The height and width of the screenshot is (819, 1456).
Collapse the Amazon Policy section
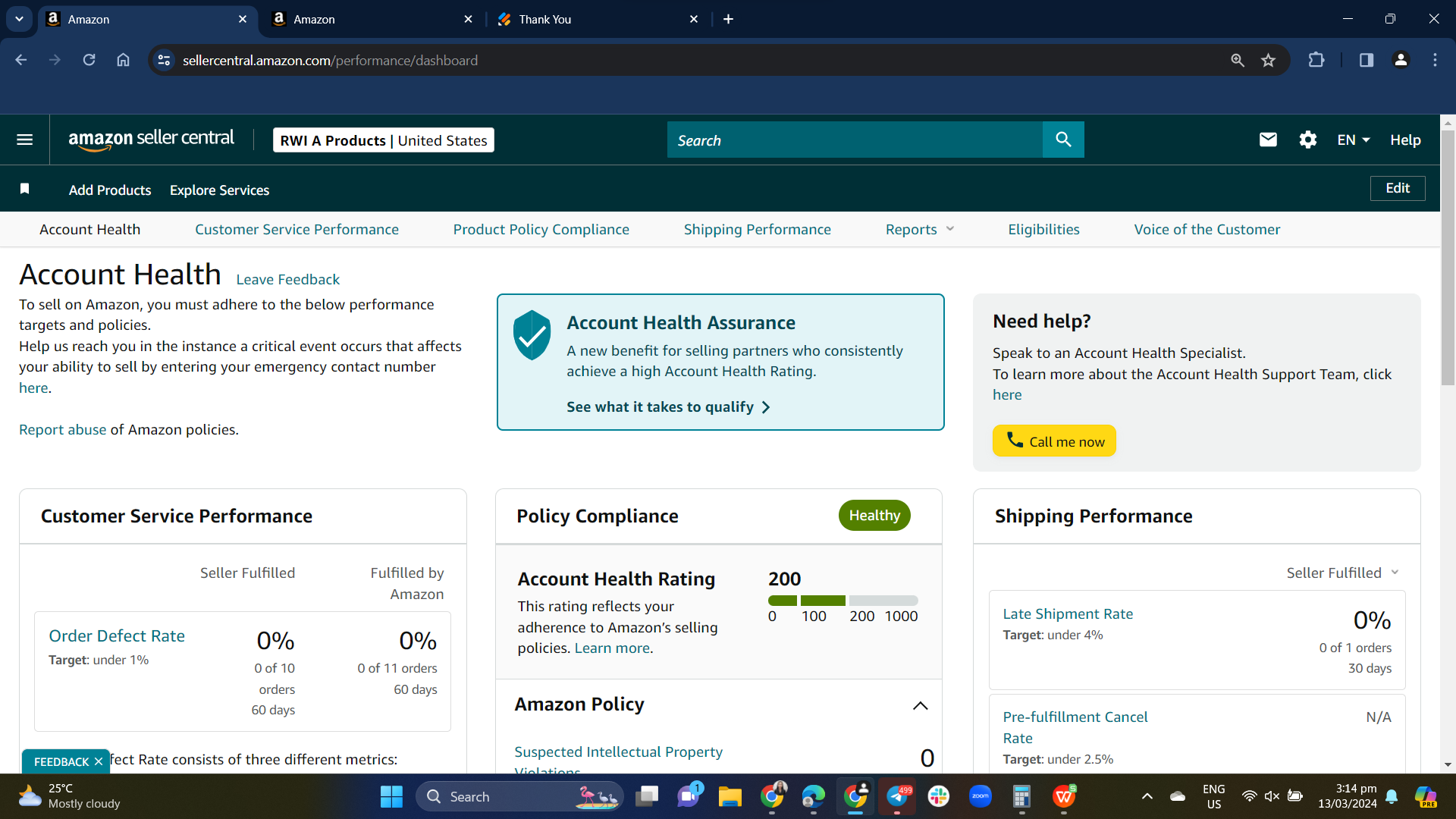click(x=920, y=705)
